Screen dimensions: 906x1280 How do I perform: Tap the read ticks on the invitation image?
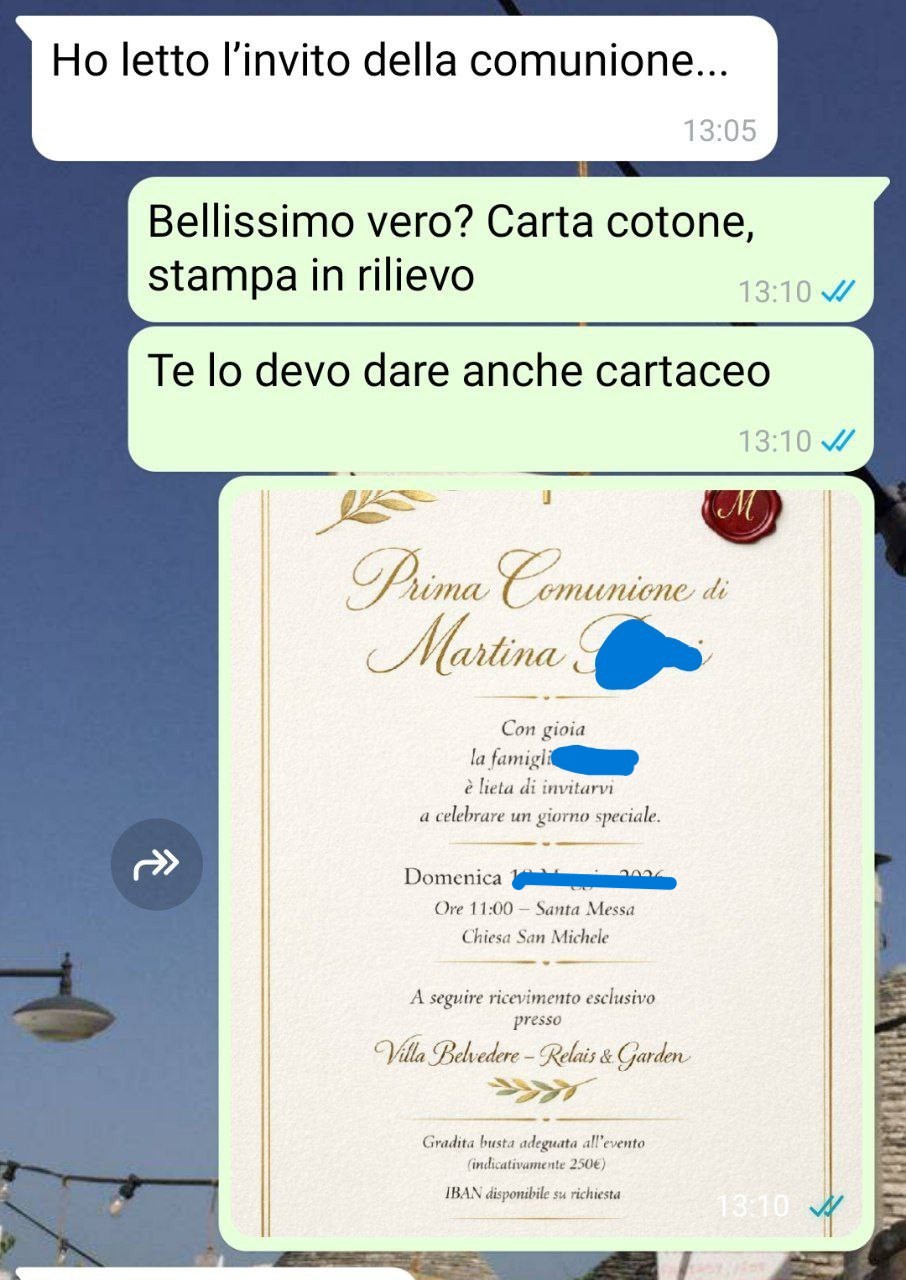click(x=826, y=1207)
